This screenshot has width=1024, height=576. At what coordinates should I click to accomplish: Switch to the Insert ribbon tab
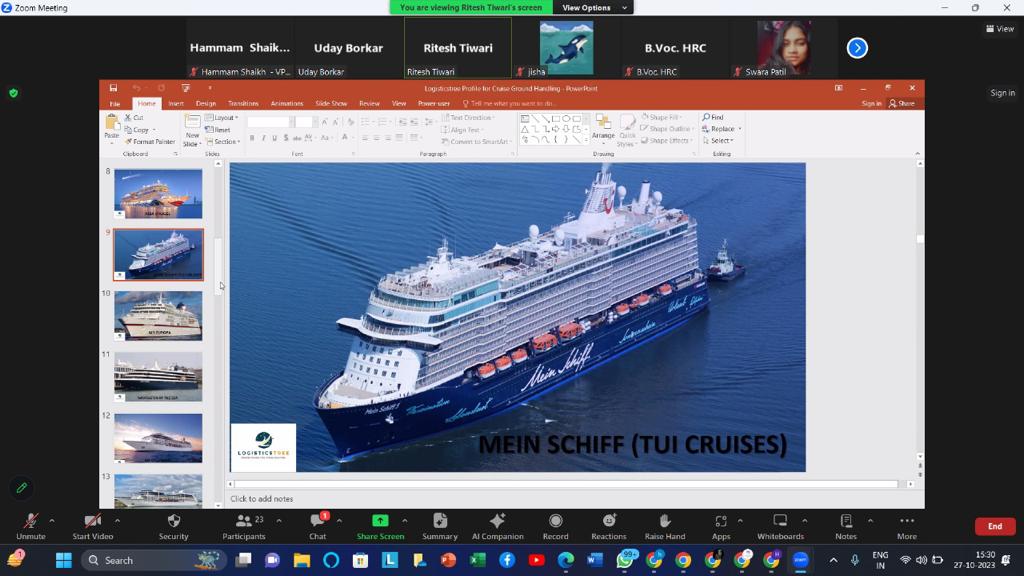tap(176, 104)
